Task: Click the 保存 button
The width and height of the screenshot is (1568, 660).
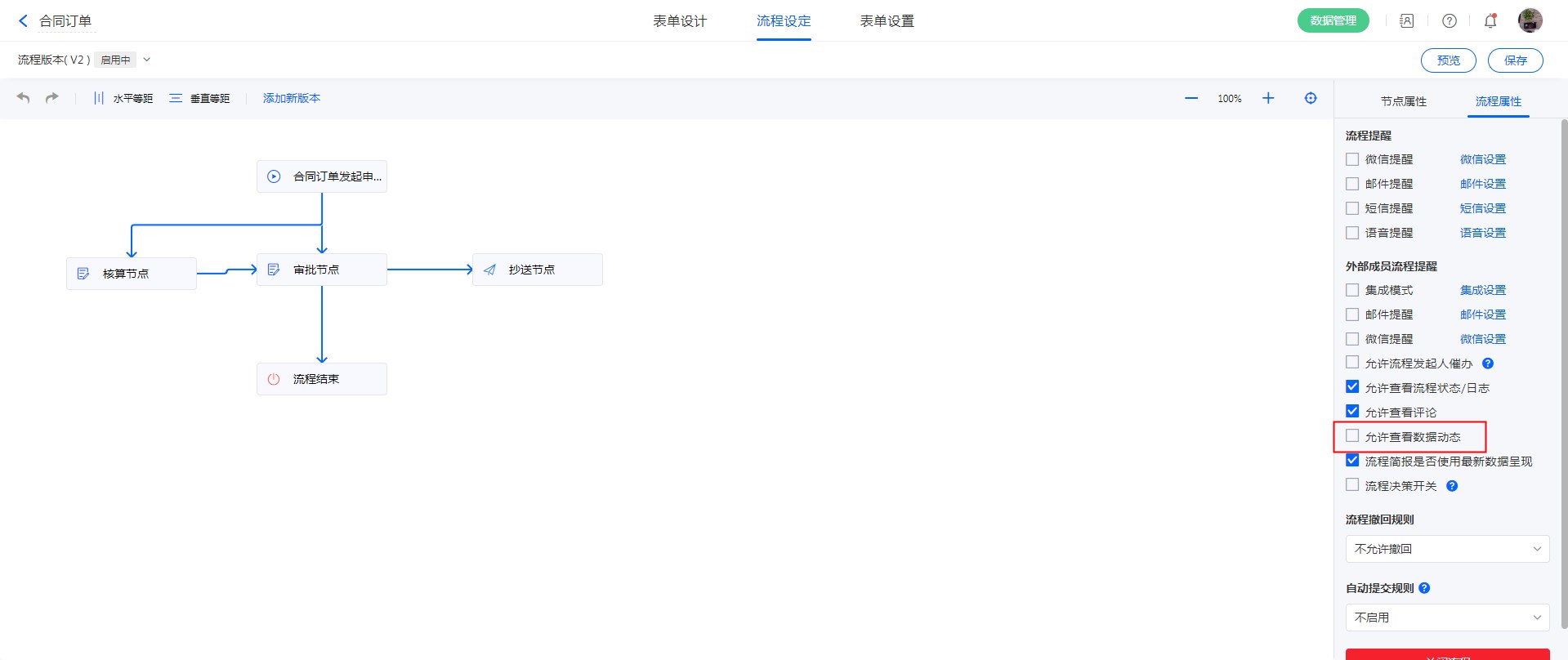Action: [1515, 60]
